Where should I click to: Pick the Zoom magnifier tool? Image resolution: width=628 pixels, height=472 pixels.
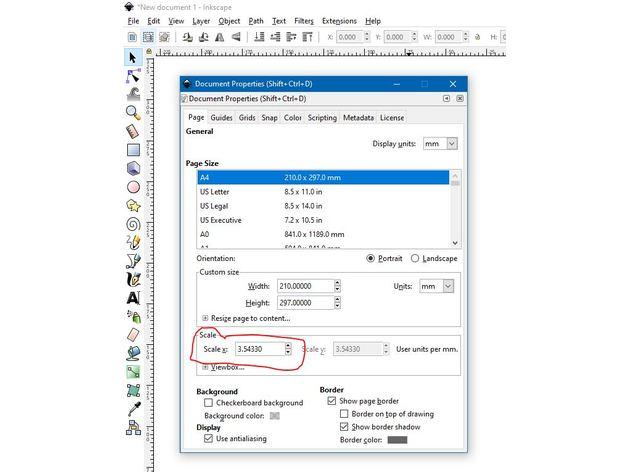pos(133,112)
